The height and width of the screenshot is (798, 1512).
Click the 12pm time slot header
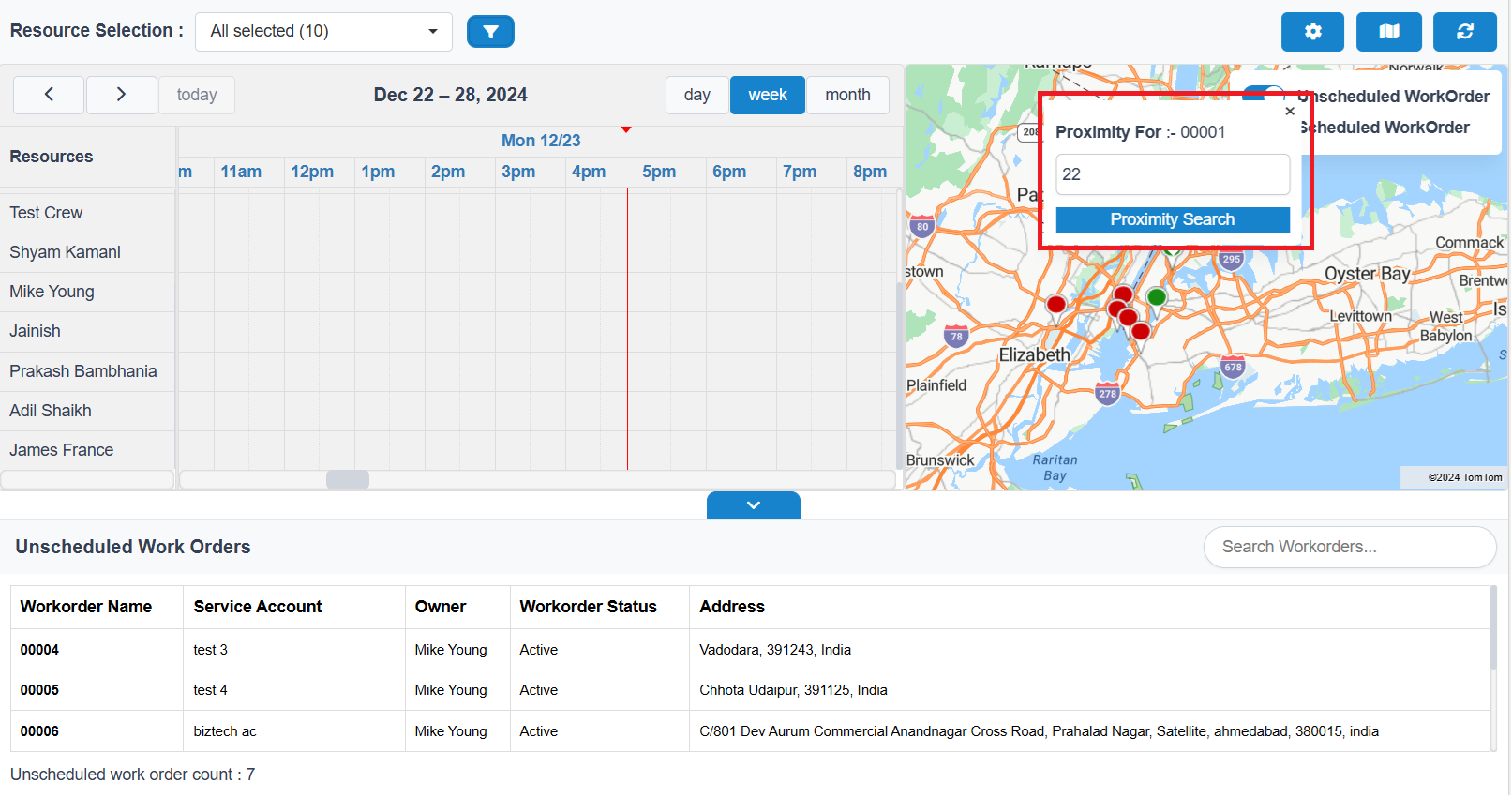tap(312, 172)
